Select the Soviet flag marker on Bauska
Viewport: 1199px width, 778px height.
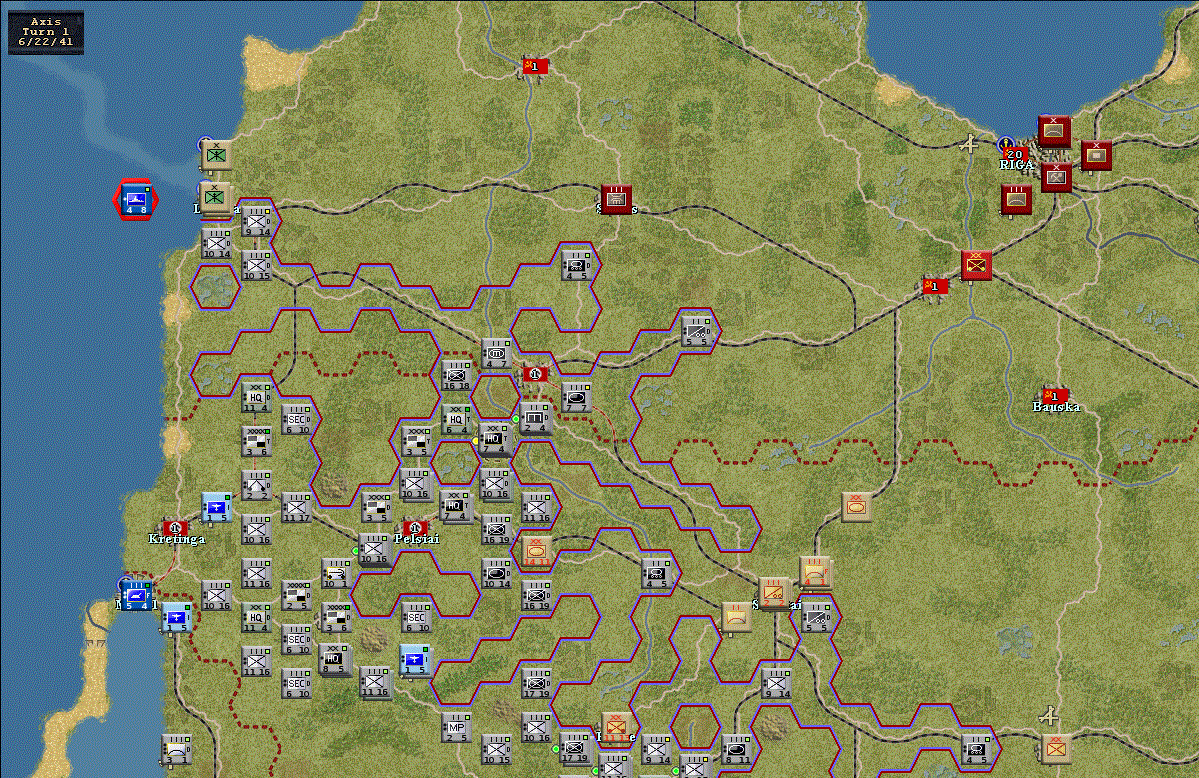click(x=1054, y=396)
